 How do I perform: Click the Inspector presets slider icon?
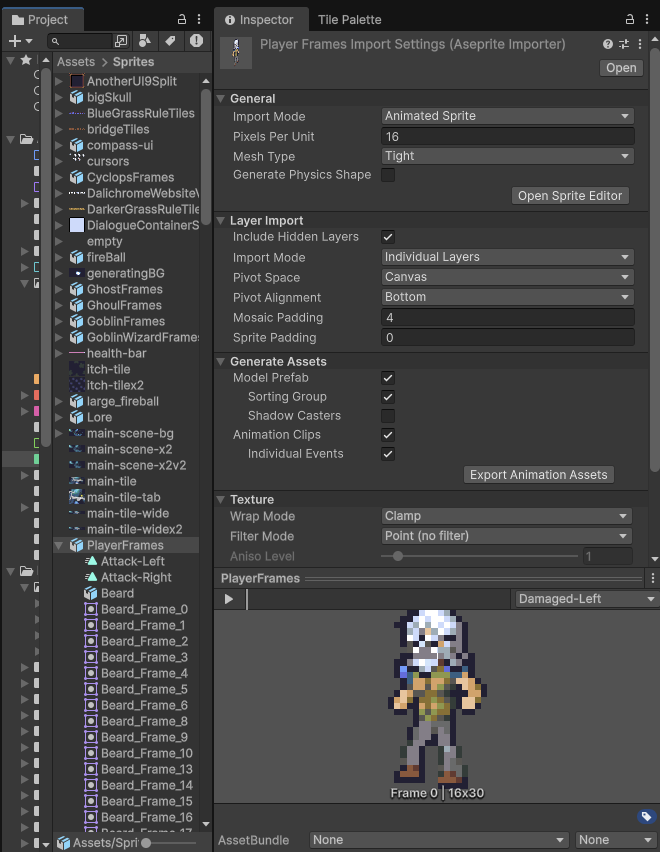click(x=624, y=45)
